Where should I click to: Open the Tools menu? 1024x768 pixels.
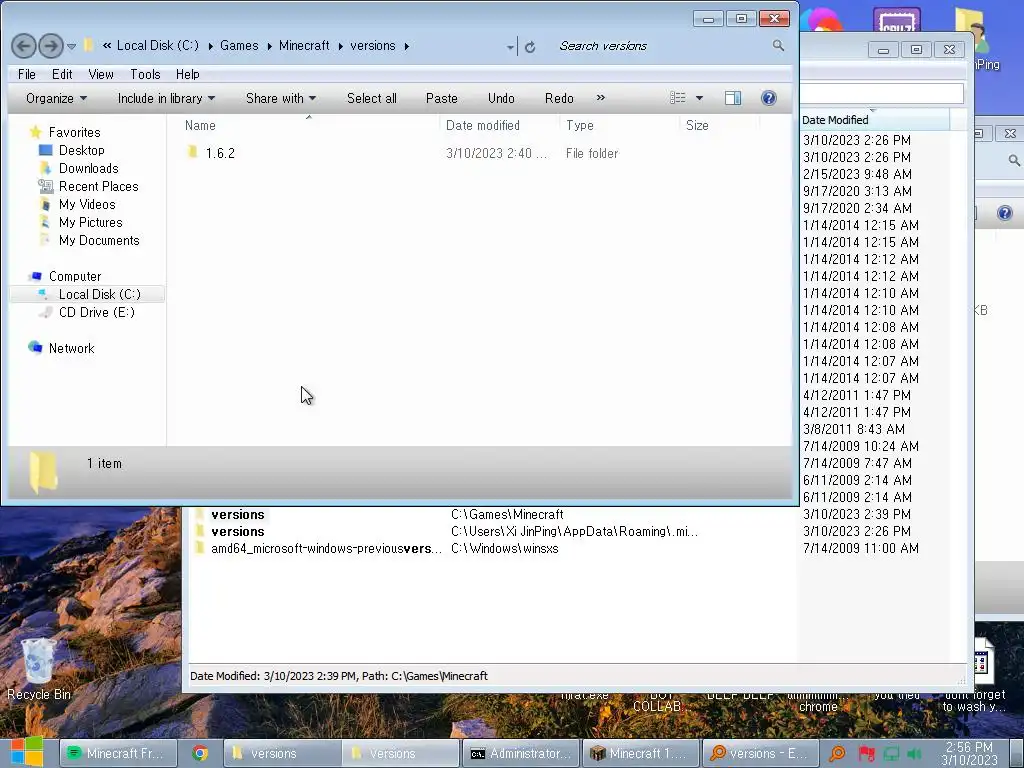click(x=145, y=74)
